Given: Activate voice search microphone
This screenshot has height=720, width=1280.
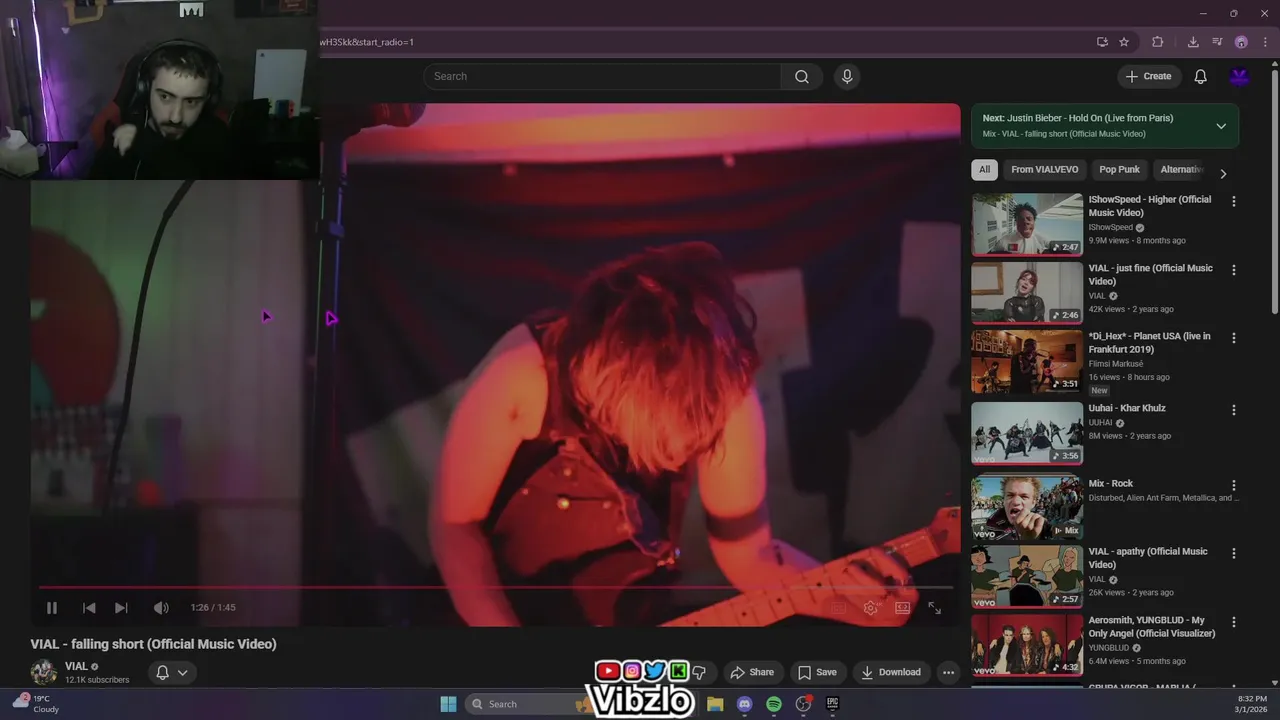Looking at the screenshot, I should point(847,77).
